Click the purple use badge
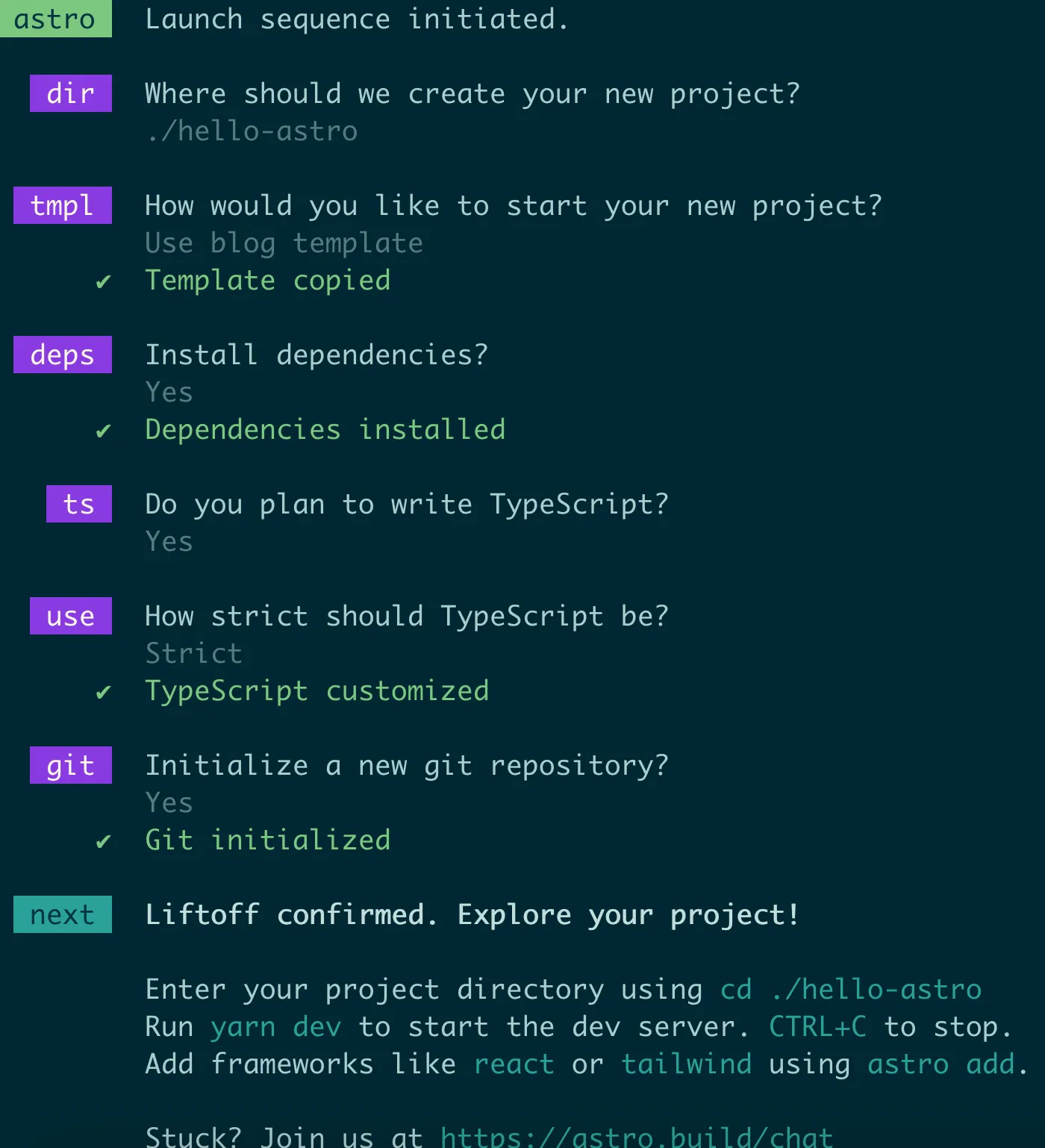The height and width of the screenshot is (1148, 1045). pos(71,616)
